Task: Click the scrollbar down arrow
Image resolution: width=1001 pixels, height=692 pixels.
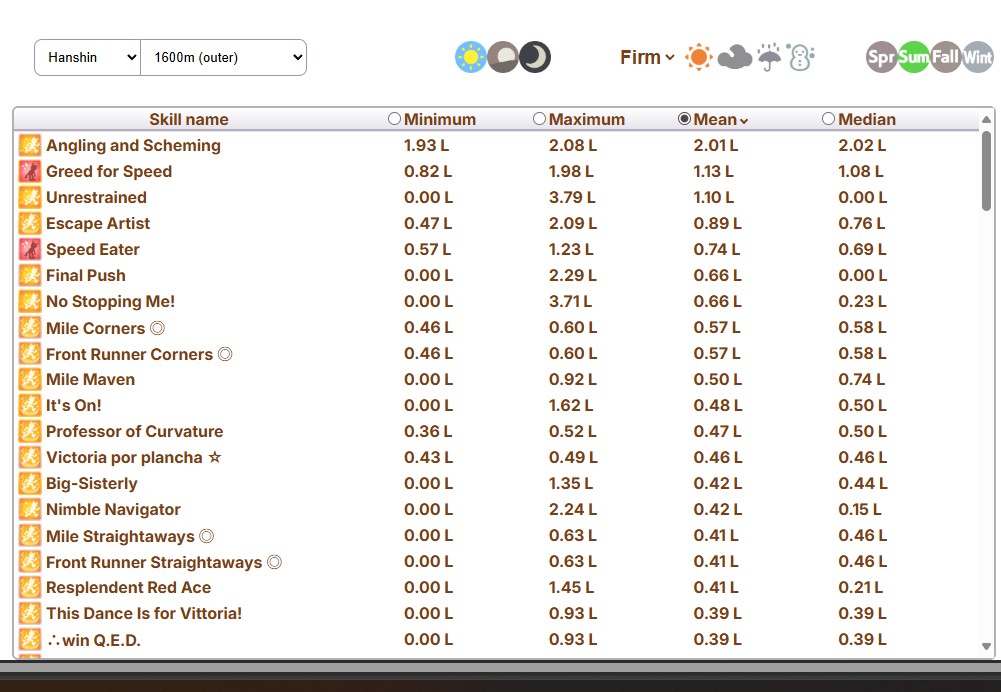Action: pos(986,646)
